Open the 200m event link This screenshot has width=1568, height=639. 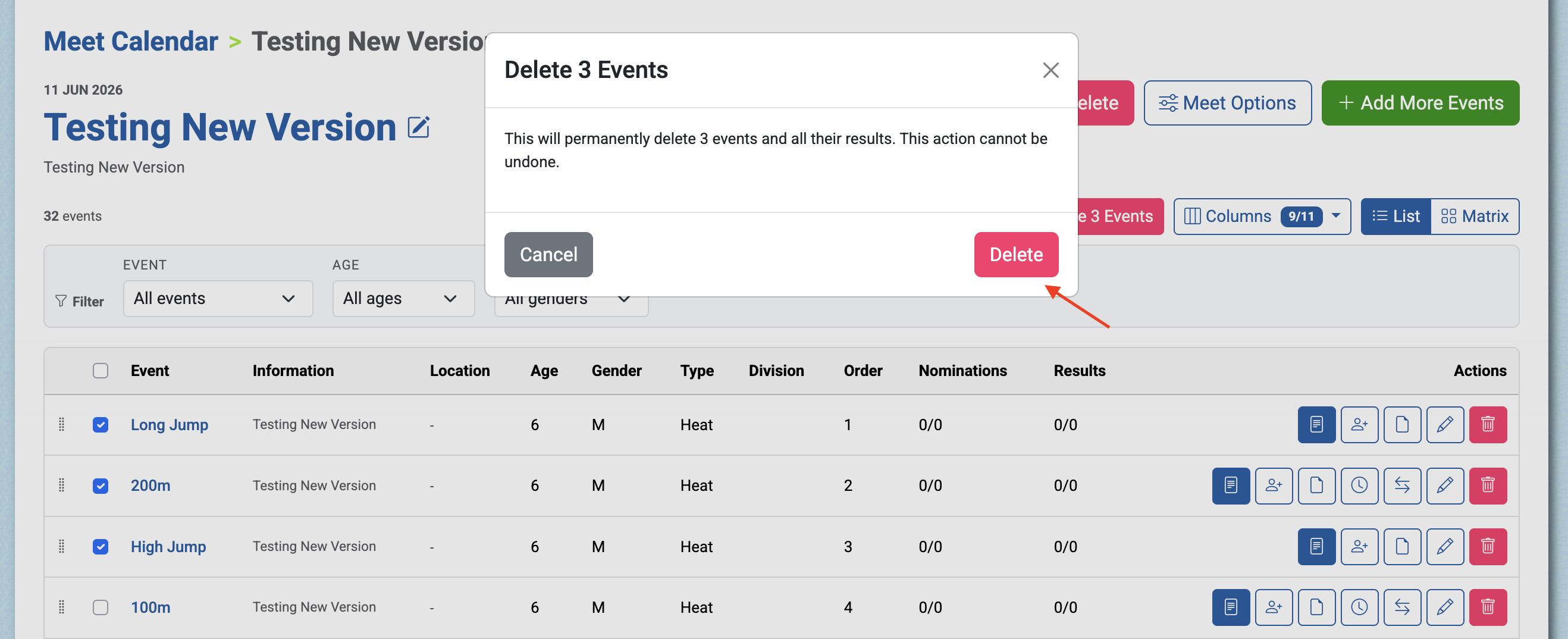pyautogui.click(x=150, y=485)
